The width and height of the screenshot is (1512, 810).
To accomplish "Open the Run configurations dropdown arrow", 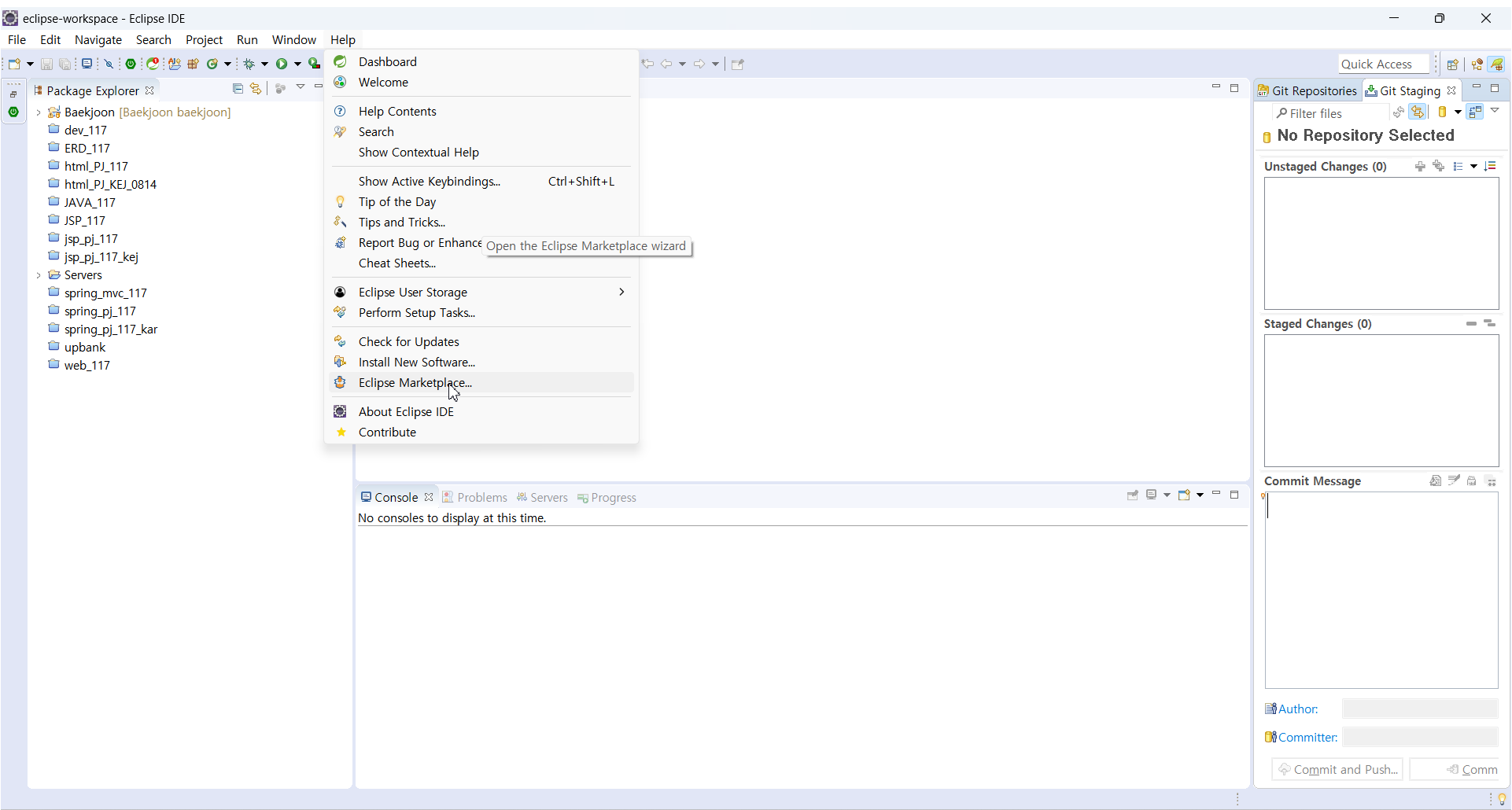I will 297,64.
